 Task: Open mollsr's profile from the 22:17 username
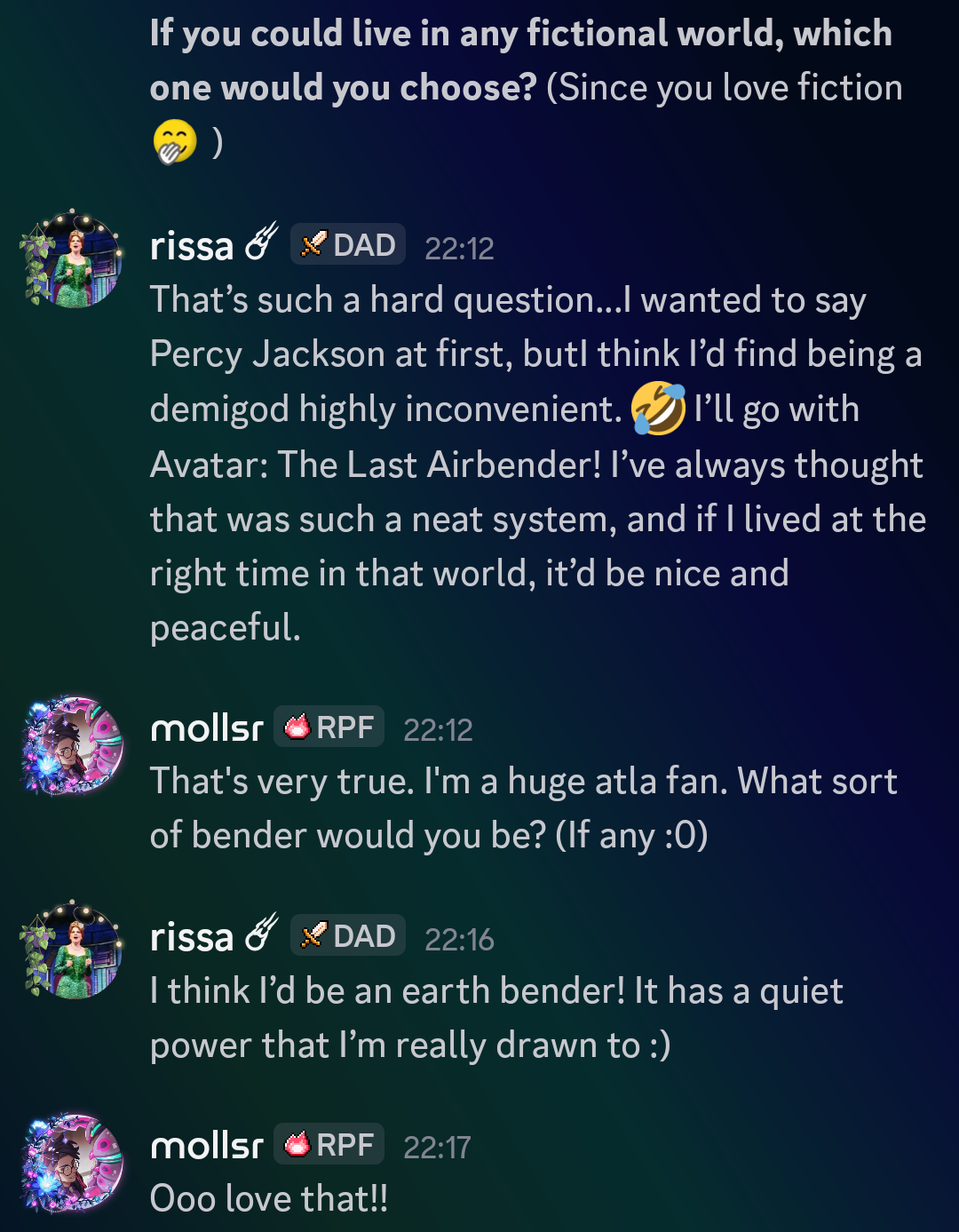click(207, 1146)
